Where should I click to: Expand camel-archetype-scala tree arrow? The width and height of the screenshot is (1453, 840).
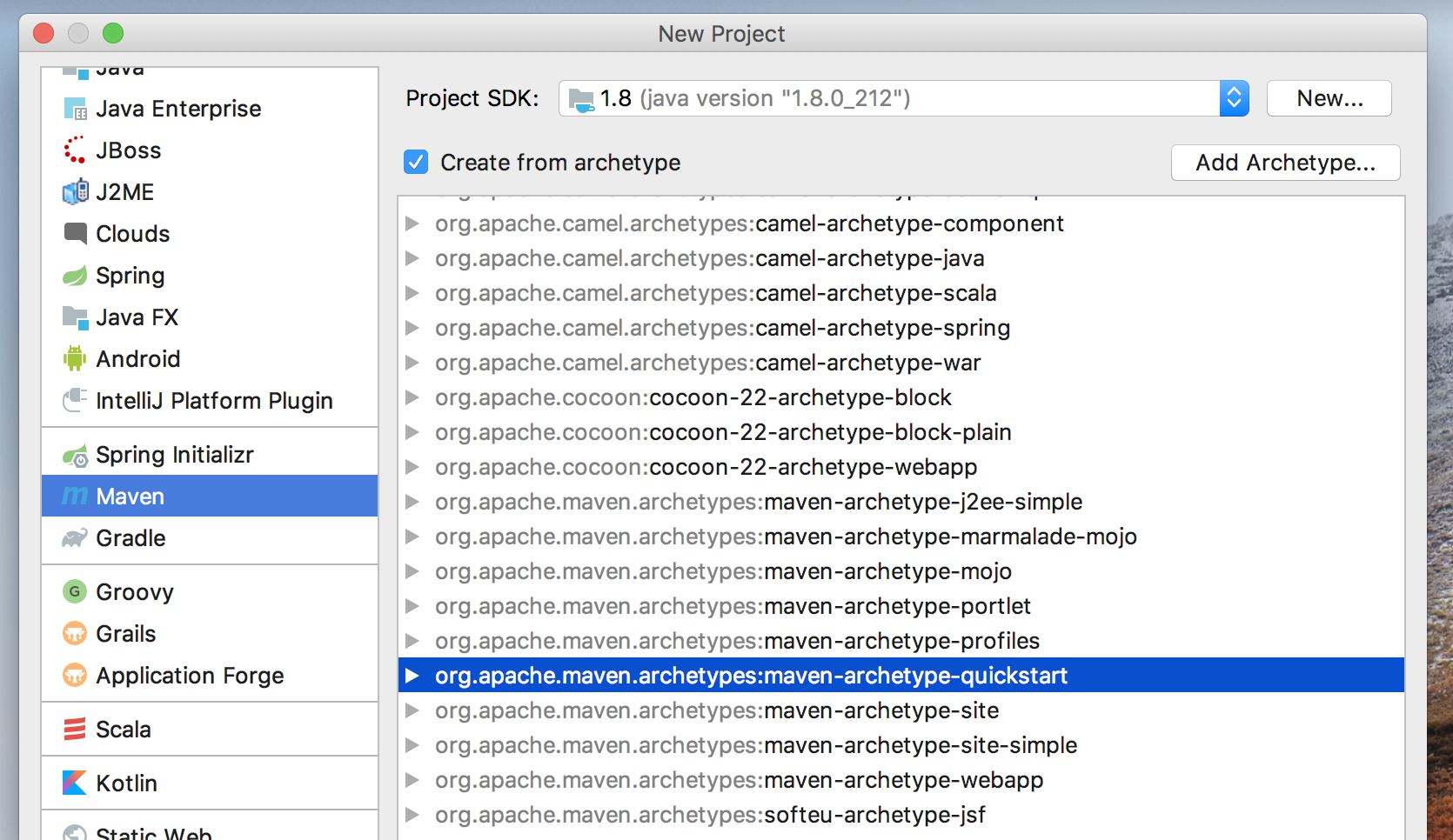coord(412,293)
